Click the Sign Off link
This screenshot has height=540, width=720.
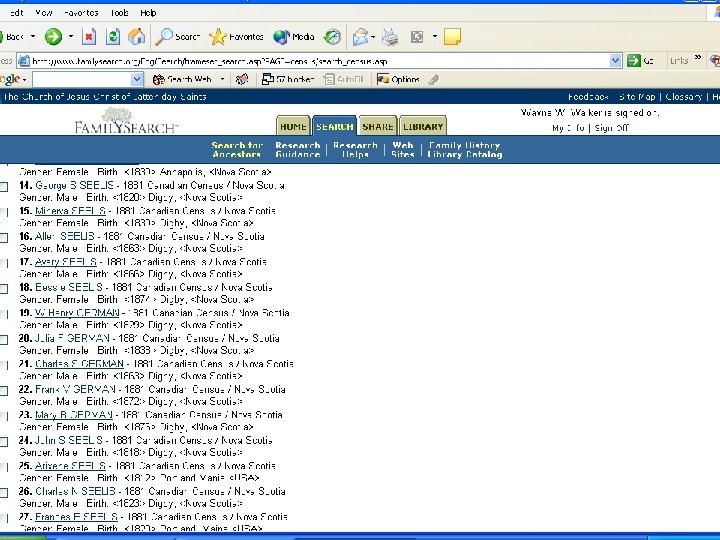(611, 128)
